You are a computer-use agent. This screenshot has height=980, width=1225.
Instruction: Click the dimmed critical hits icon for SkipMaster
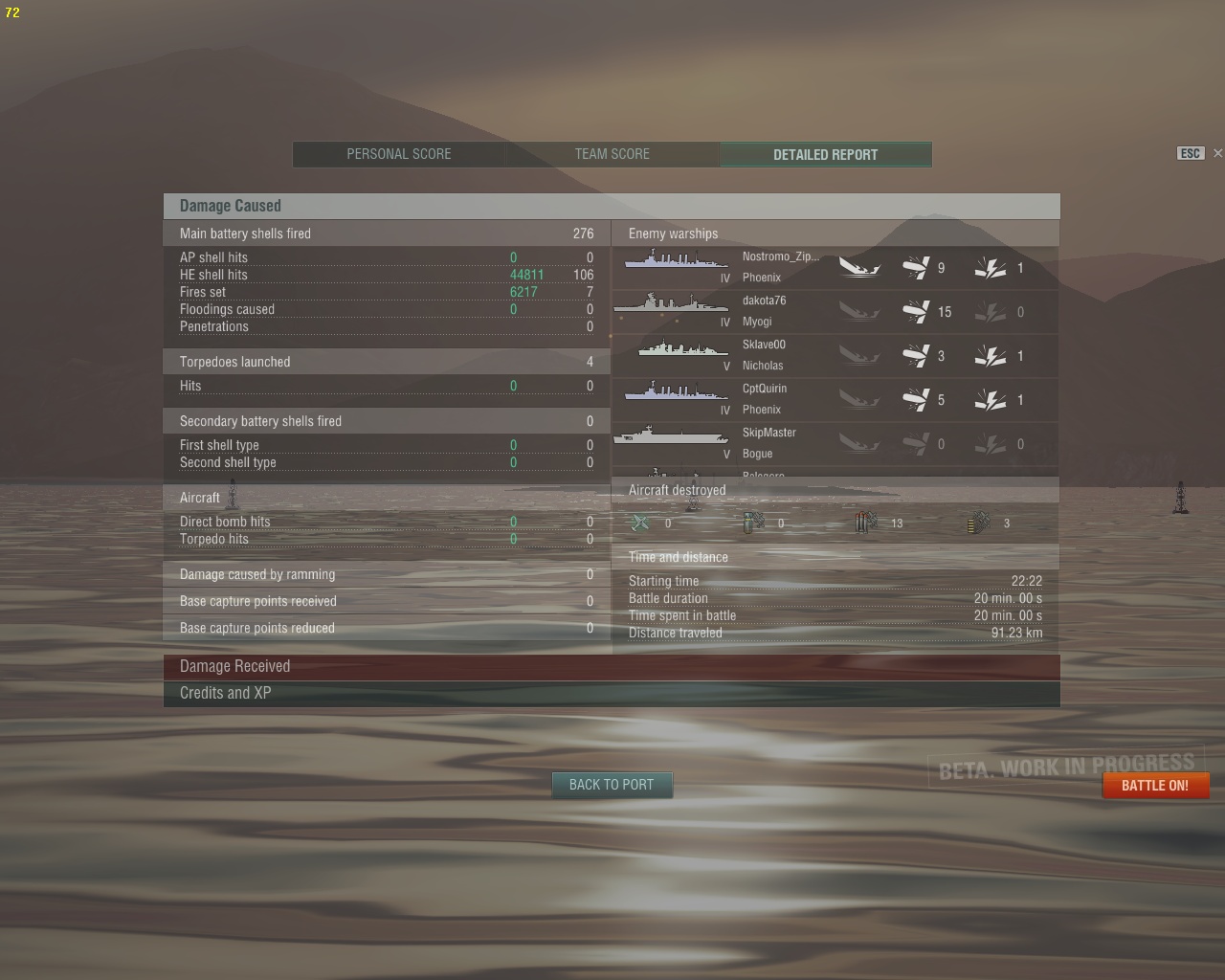[x=991, y=444]
